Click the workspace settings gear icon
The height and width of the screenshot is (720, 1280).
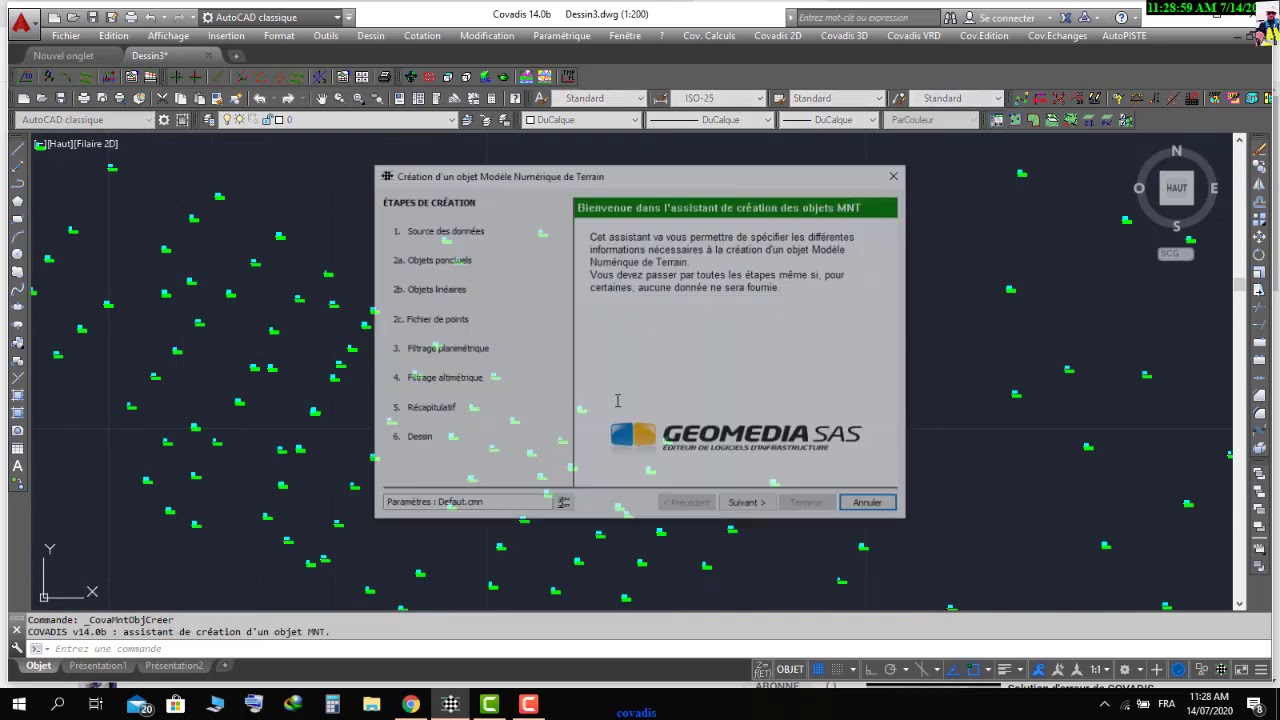click(165, 120)
